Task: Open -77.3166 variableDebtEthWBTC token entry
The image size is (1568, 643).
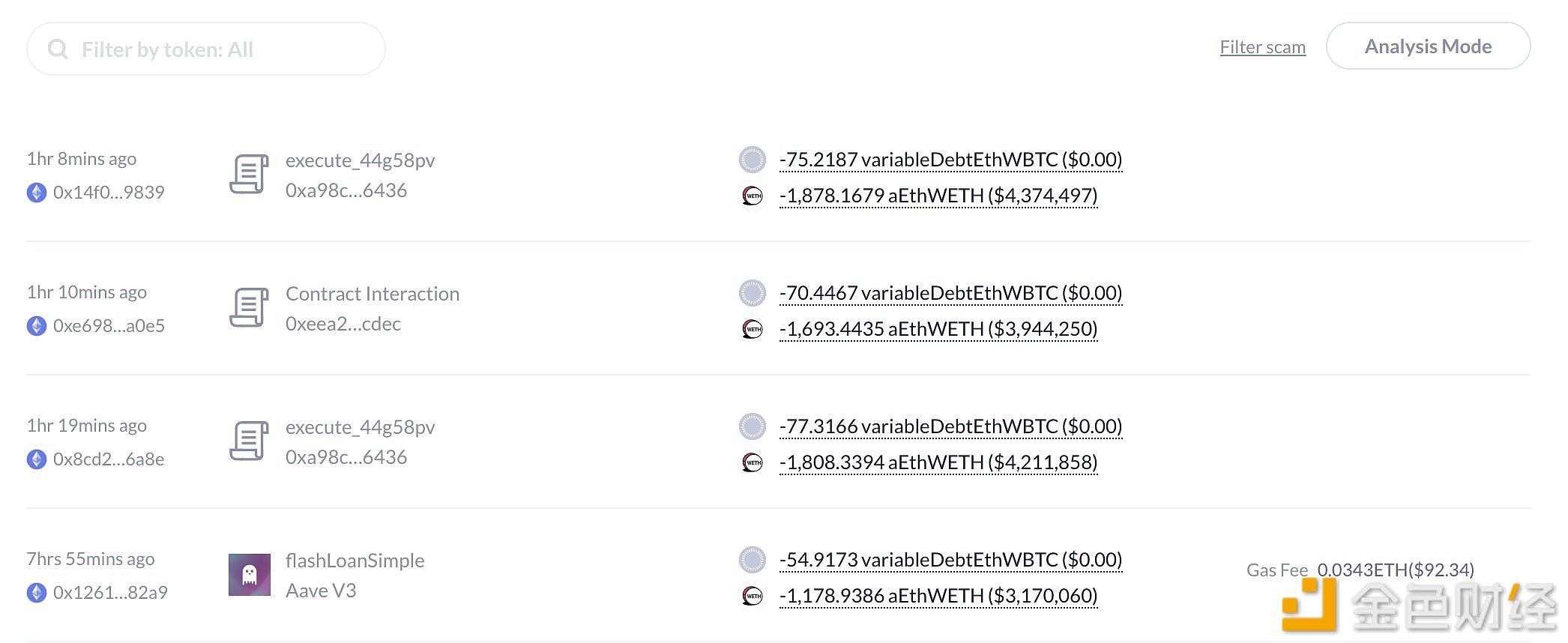Action: (x=950, y=426)
